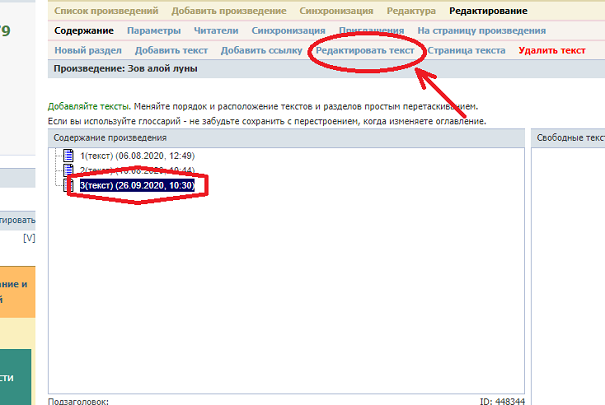Click the document icon of text 3
The width and height of the screenshot is (605, 405).
(x=69, y=185)
